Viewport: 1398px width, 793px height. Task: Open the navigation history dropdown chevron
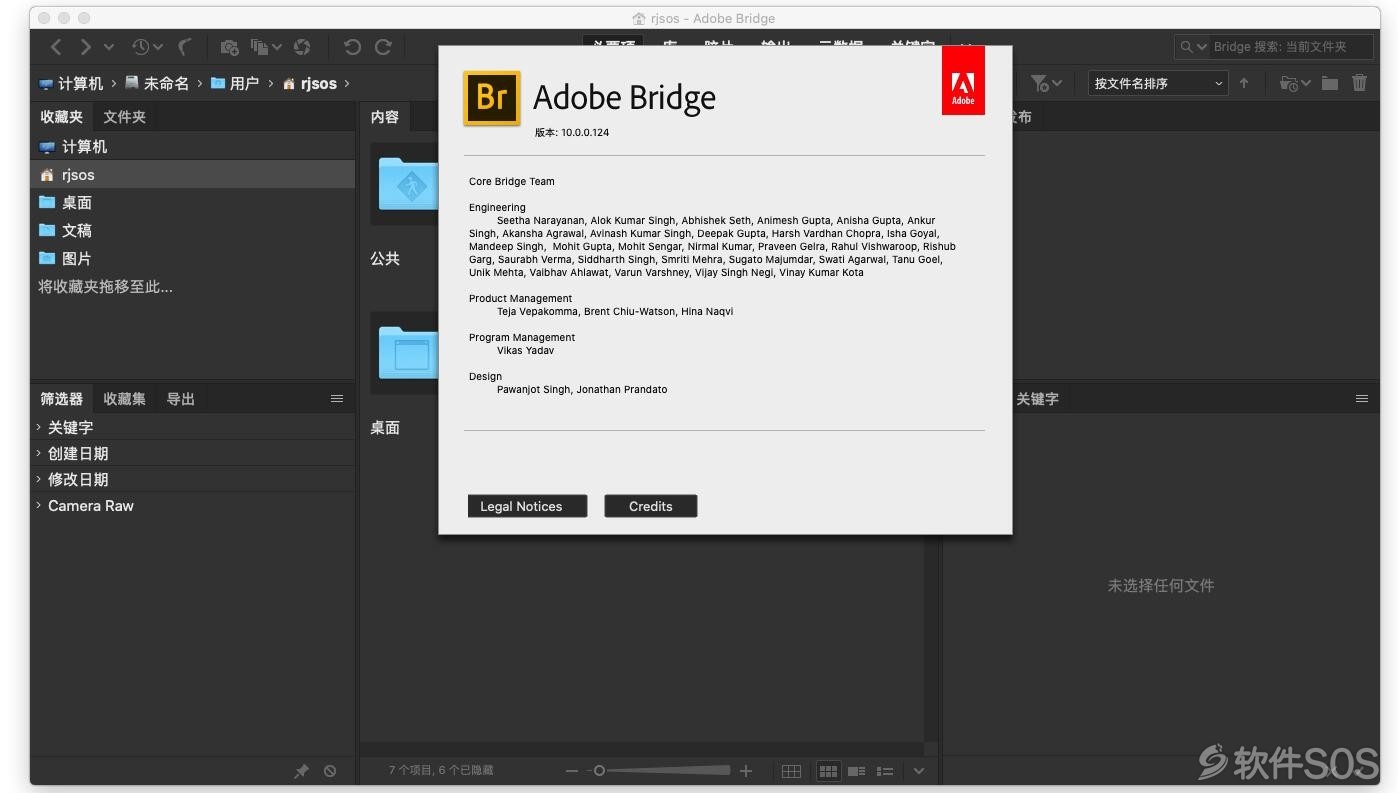tap(109, 47)
